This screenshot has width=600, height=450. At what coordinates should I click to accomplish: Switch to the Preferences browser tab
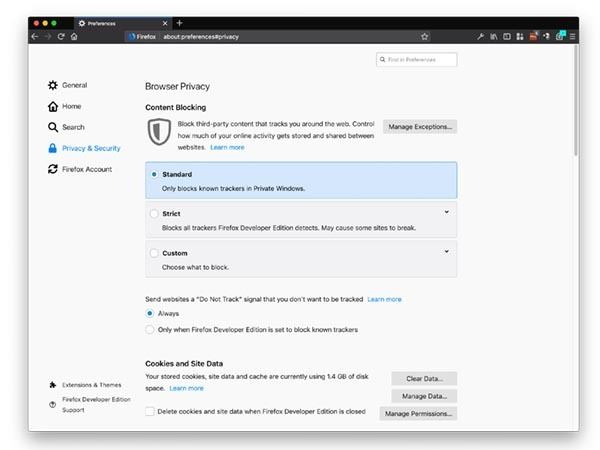pos(123,23)
